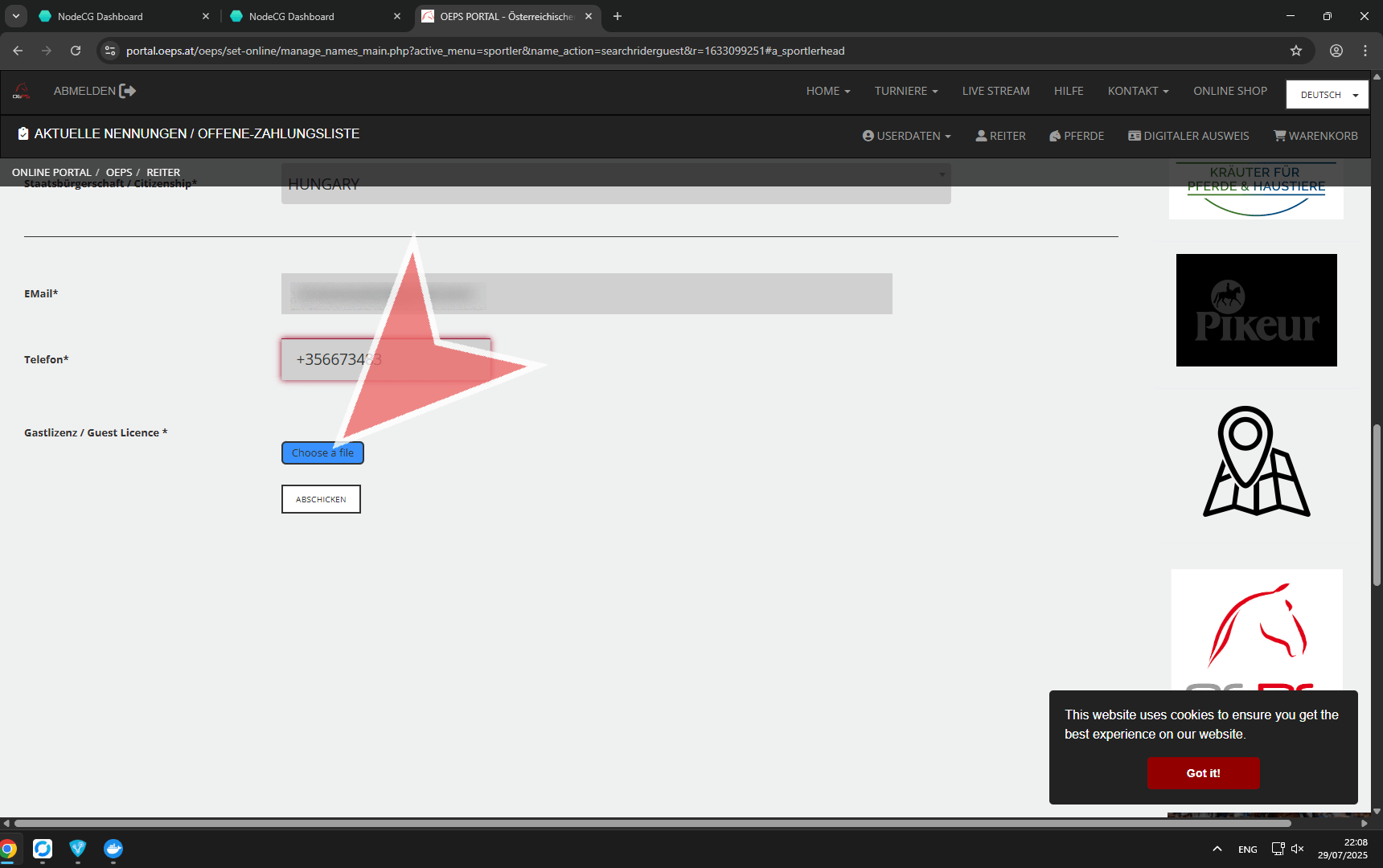Switch to the first NodeCG Dashboard tab
The height and width of the screenshot is (868, 1383).
101,16
